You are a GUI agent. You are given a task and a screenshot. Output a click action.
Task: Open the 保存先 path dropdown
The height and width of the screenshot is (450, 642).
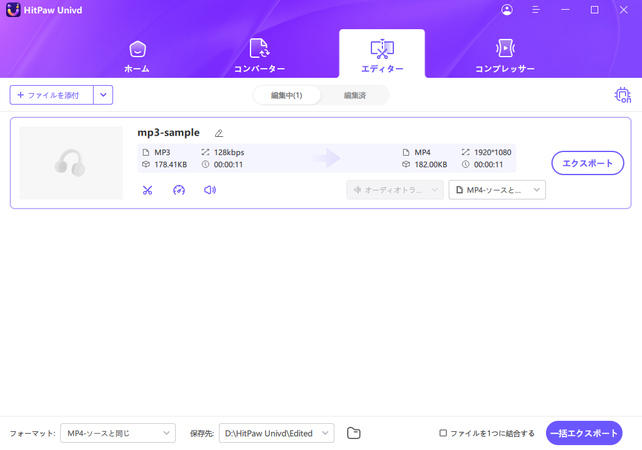(x=277, y=433)
